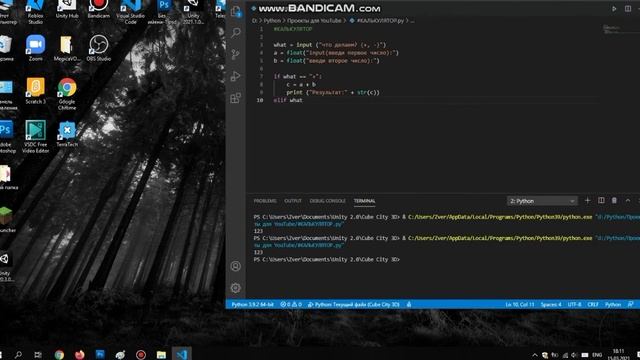Split the terminal panel
This screenshot has height=360, width=640.
[x=601, y=200]
